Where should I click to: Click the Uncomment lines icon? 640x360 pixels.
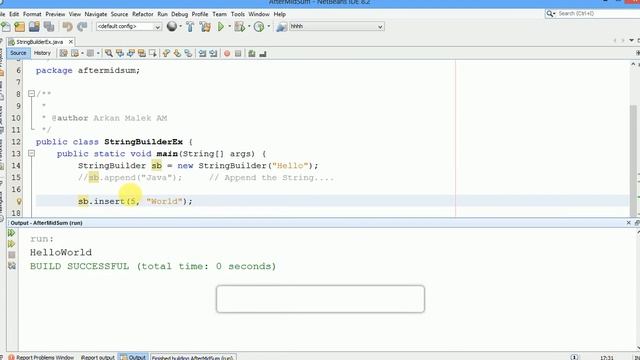(263, 53)
